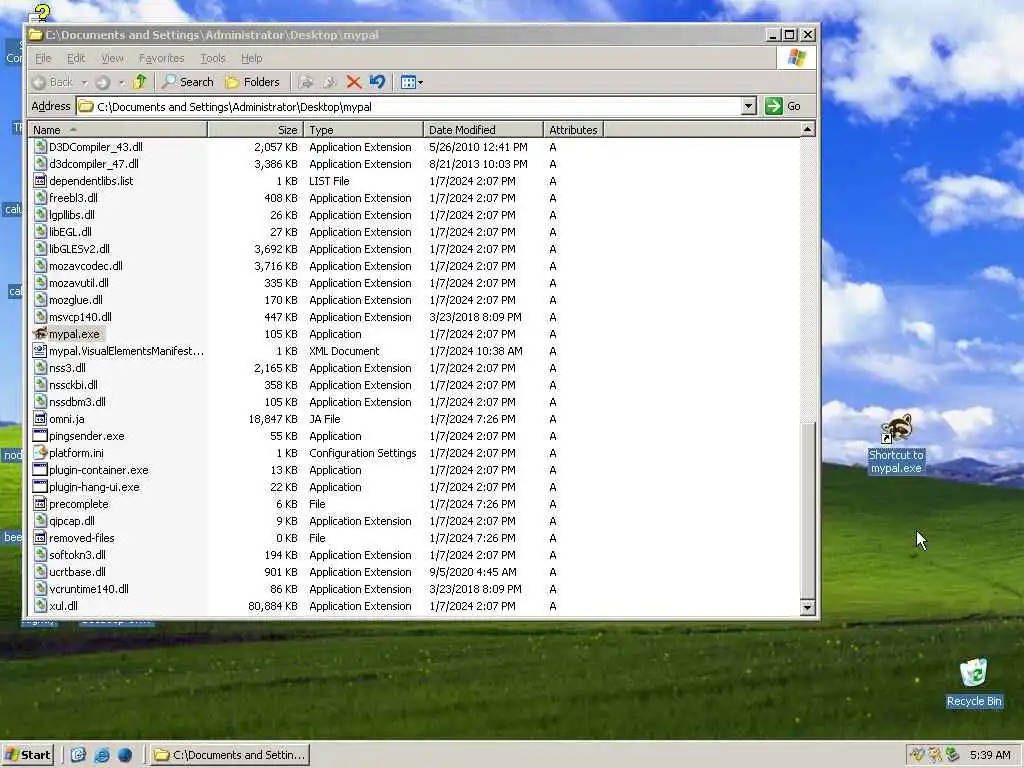Select the mypal.exe file icon

coord(40,334)
